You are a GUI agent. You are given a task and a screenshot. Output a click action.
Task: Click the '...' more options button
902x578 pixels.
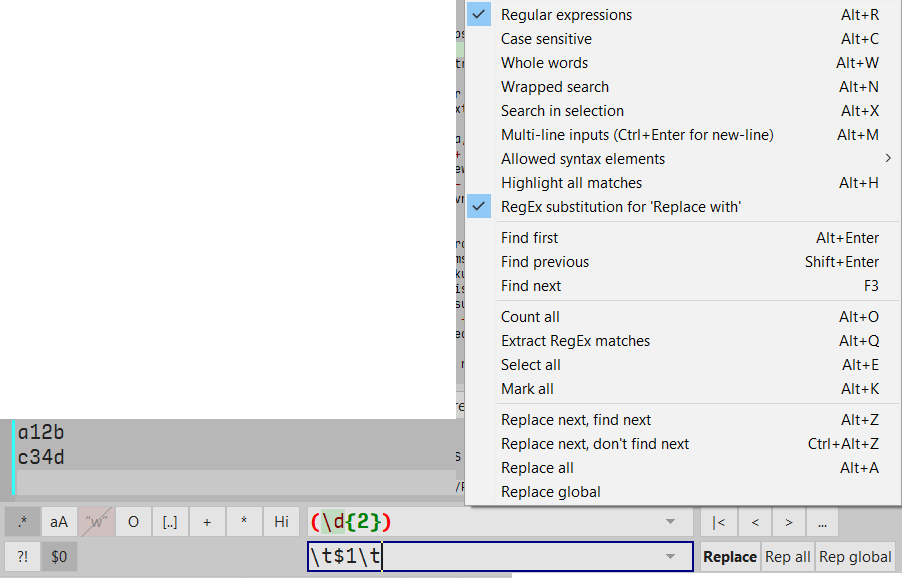pyautogui.click(x=822, y=522)
